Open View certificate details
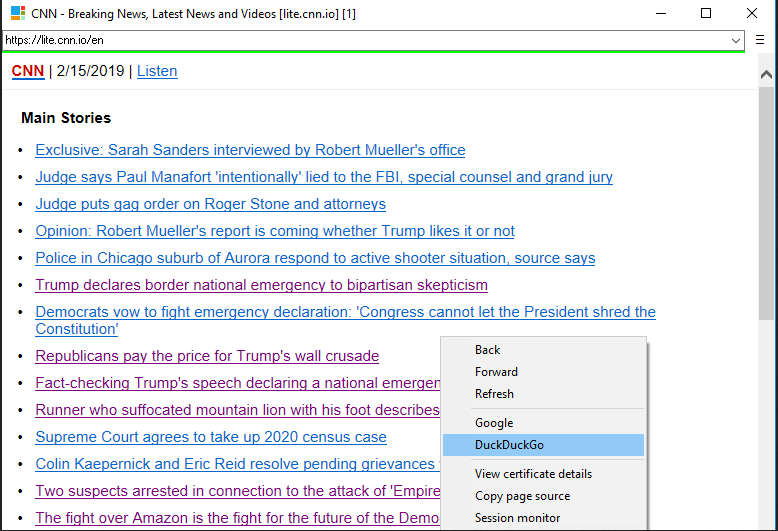Image resolution: width=778 pixels, height=531 pixels. tap(543, 474)
